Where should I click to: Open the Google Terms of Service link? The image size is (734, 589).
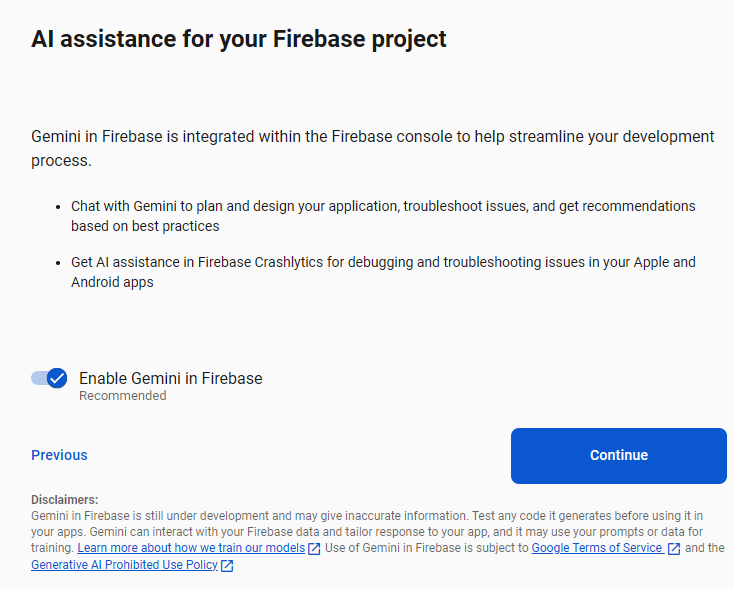(x=597, y=548)
